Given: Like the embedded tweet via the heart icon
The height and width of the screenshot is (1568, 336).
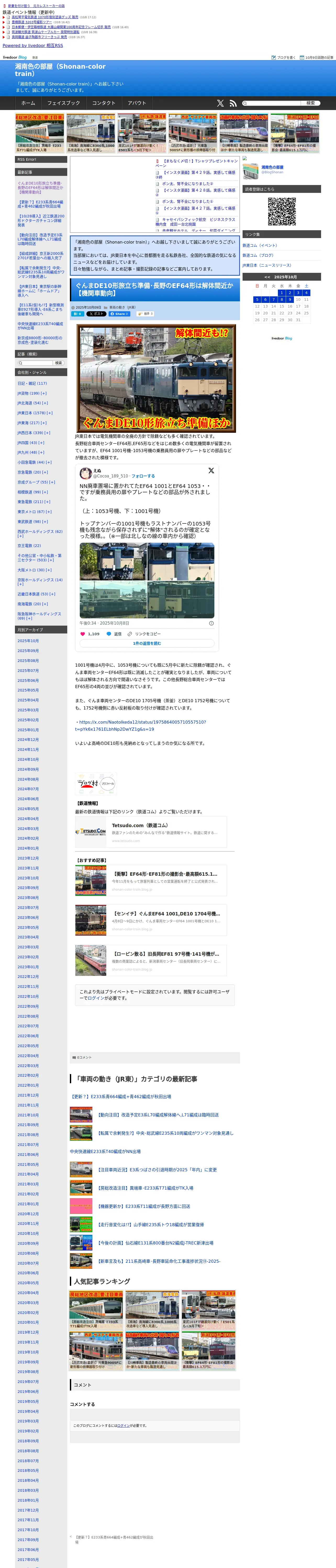Looking at the screenshot, I should pyautogui.click(x=83, y=634).
